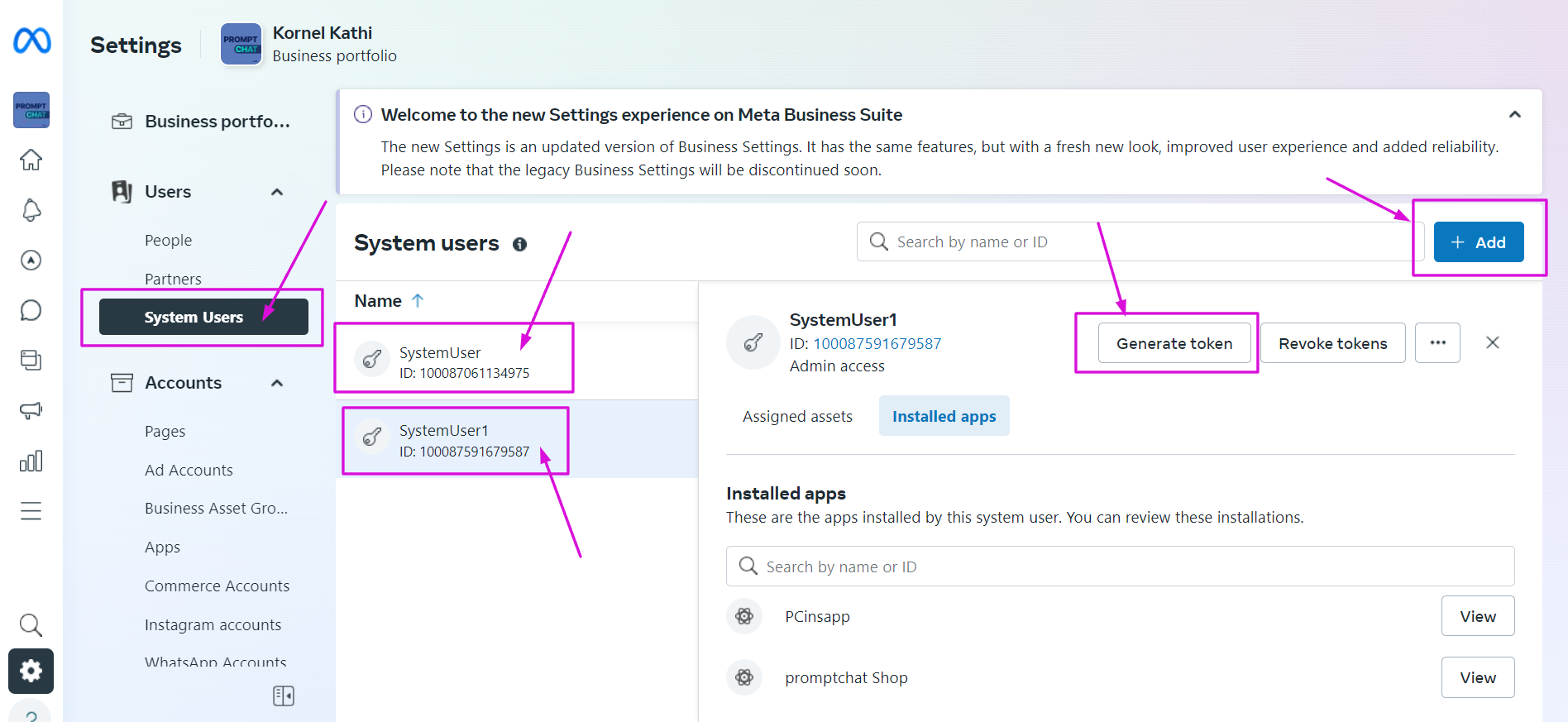Open Business Asset Groups settings
This screenshot has width=1568, height=722.
tap(216, 509)
